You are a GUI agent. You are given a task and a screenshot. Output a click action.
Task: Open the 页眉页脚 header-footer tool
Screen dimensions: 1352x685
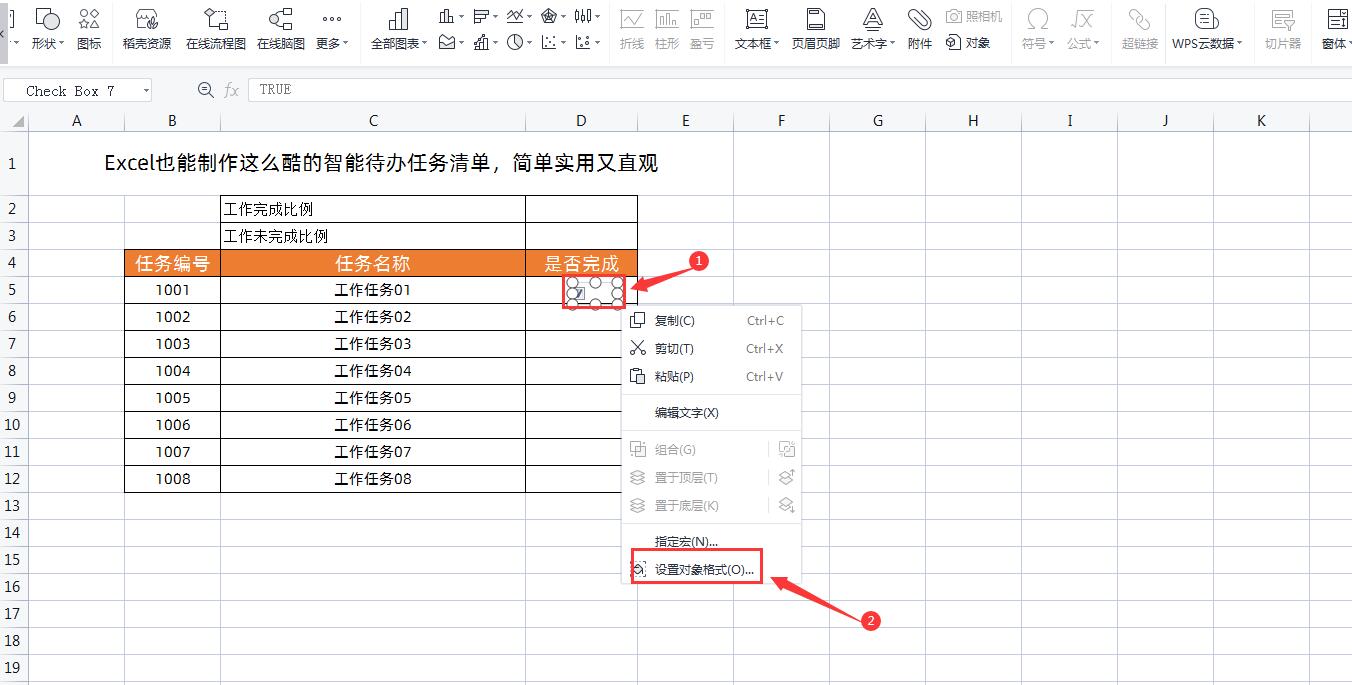coord(815,28)
